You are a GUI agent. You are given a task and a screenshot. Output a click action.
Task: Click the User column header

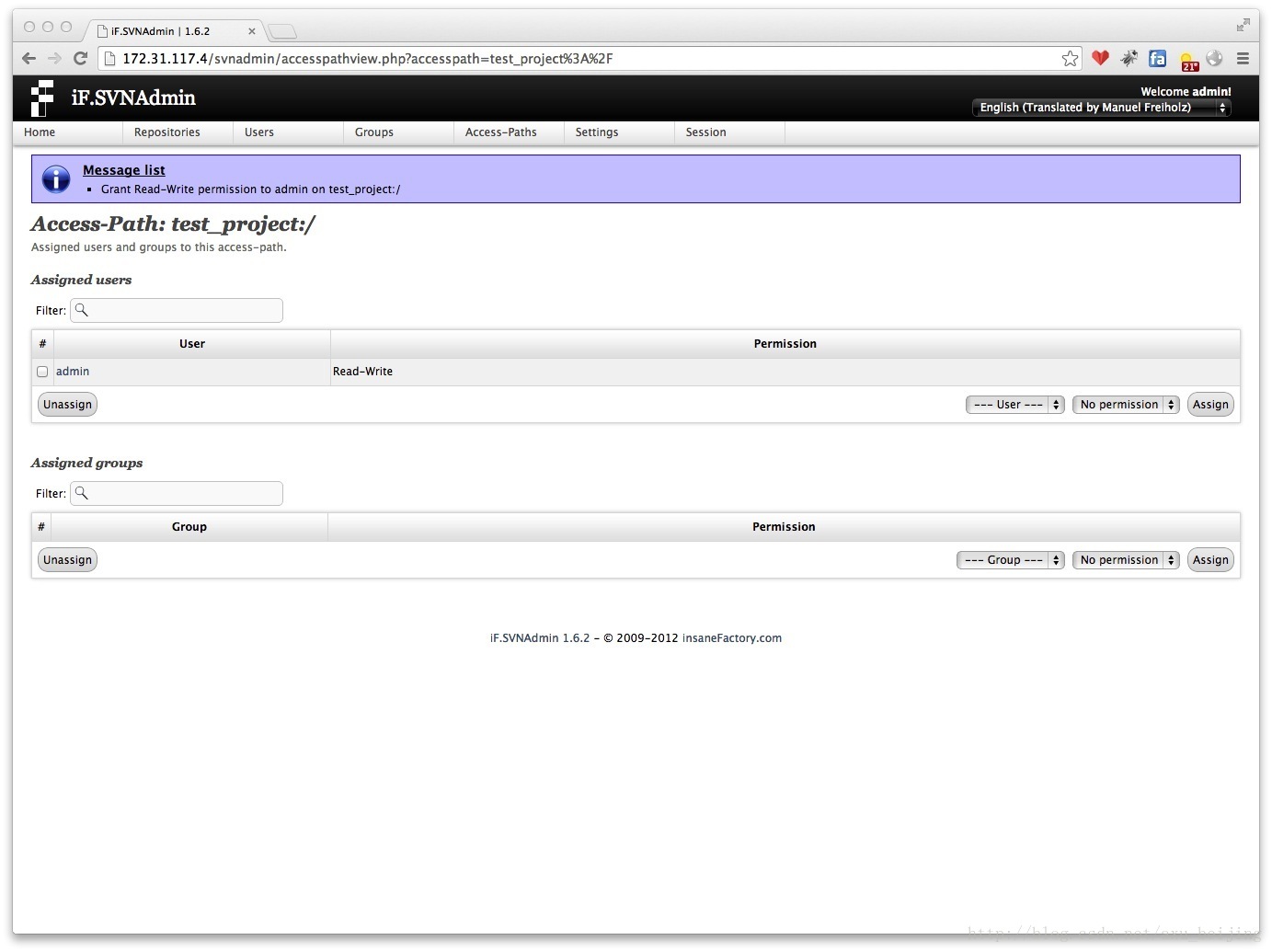pyautogui.click(x=192, y=344)
